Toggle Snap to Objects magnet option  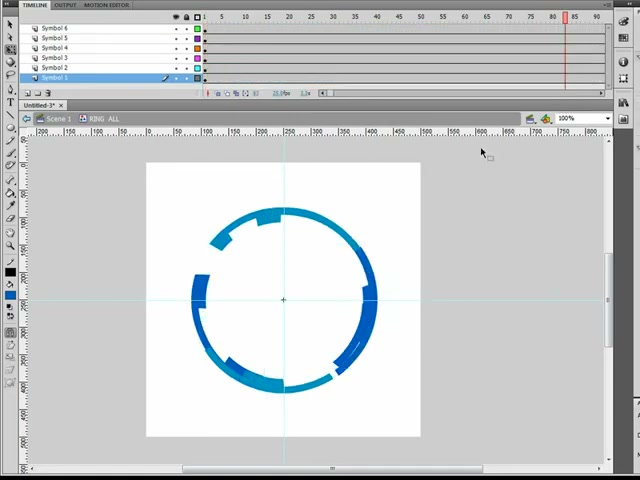10,333
